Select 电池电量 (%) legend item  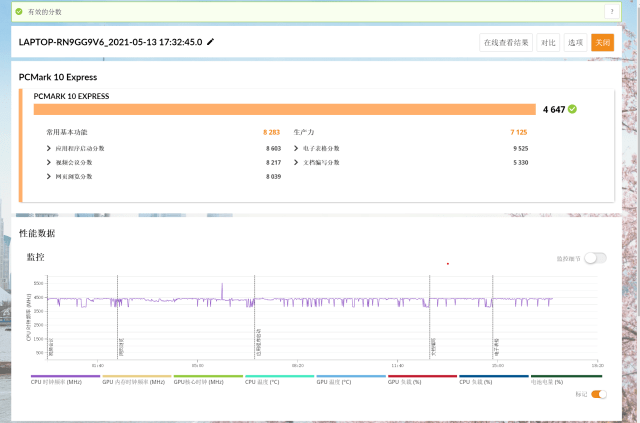click(566, 380)
